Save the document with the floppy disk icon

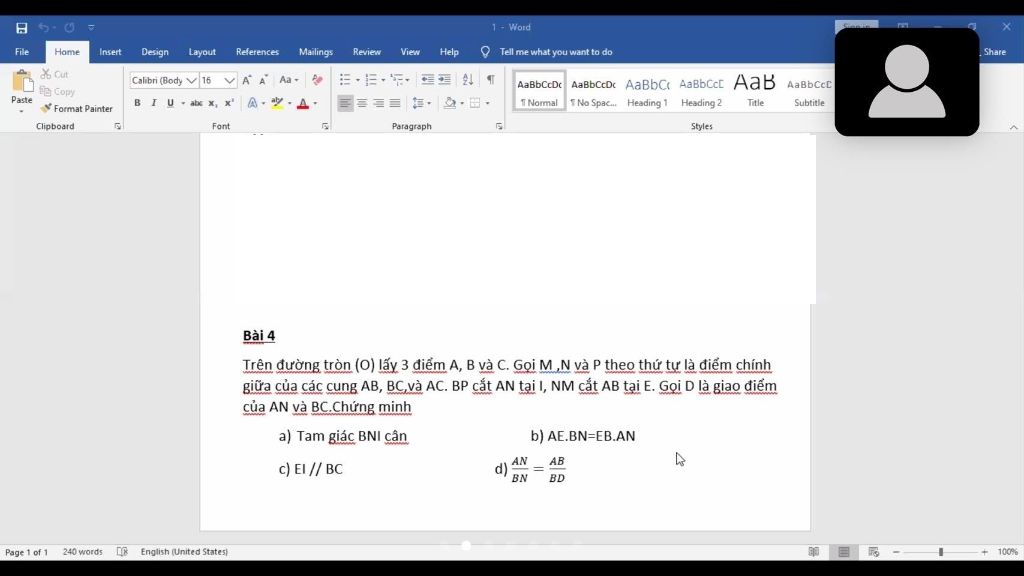pos(22,27)
